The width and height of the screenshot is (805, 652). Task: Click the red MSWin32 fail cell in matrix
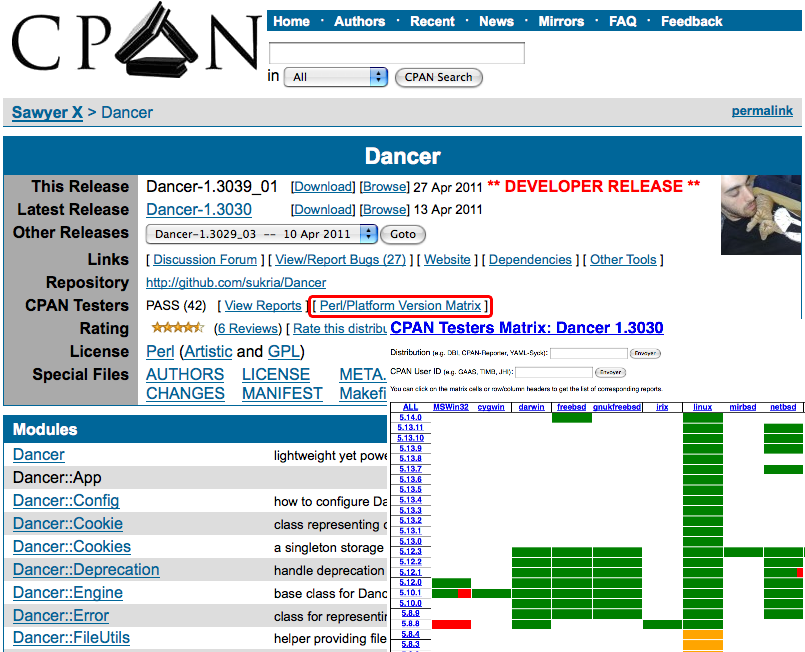tap(450, 624)
